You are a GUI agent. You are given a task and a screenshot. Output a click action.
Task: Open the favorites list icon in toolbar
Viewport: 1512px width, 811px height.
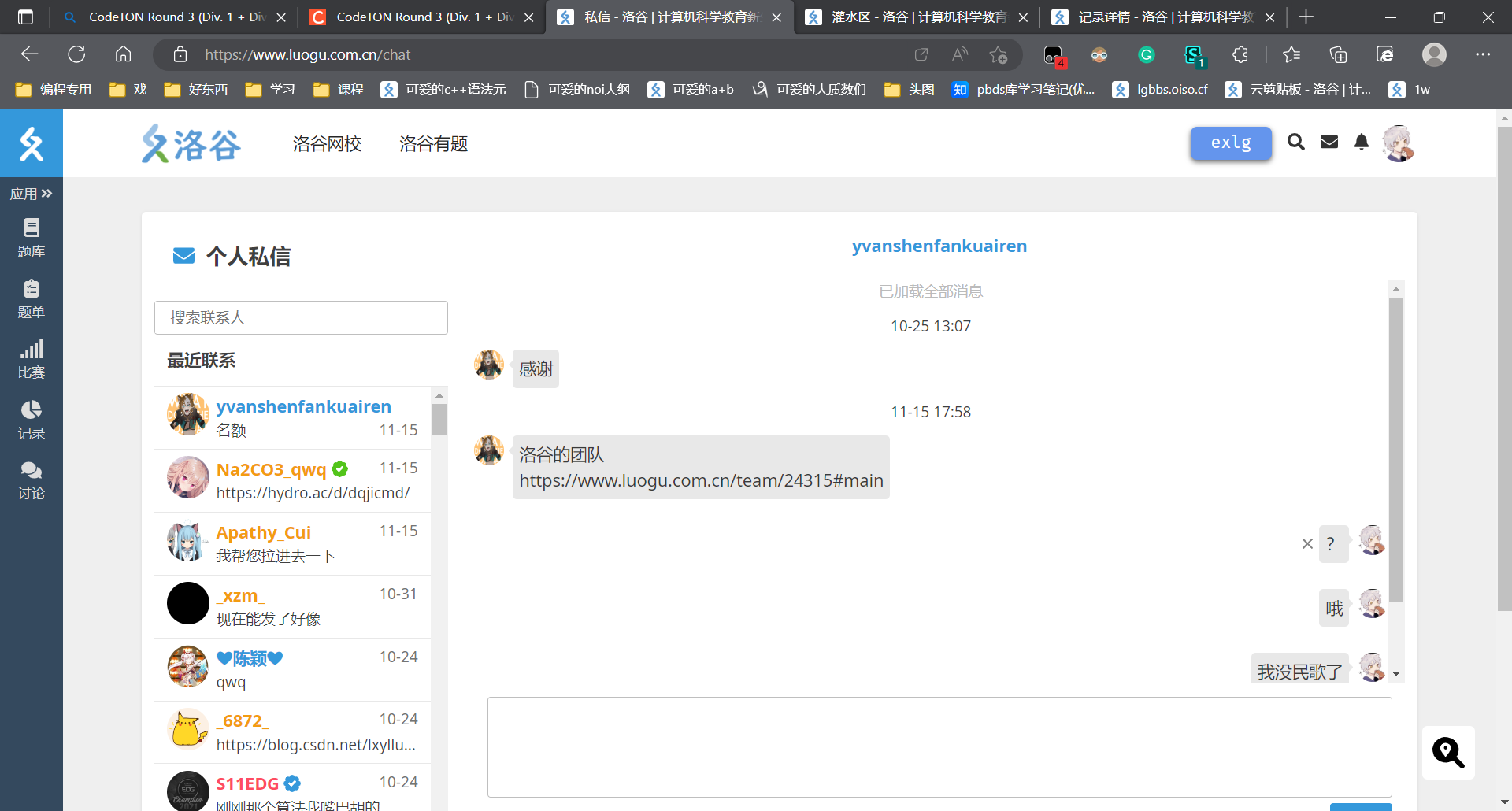coord(1291,54)
